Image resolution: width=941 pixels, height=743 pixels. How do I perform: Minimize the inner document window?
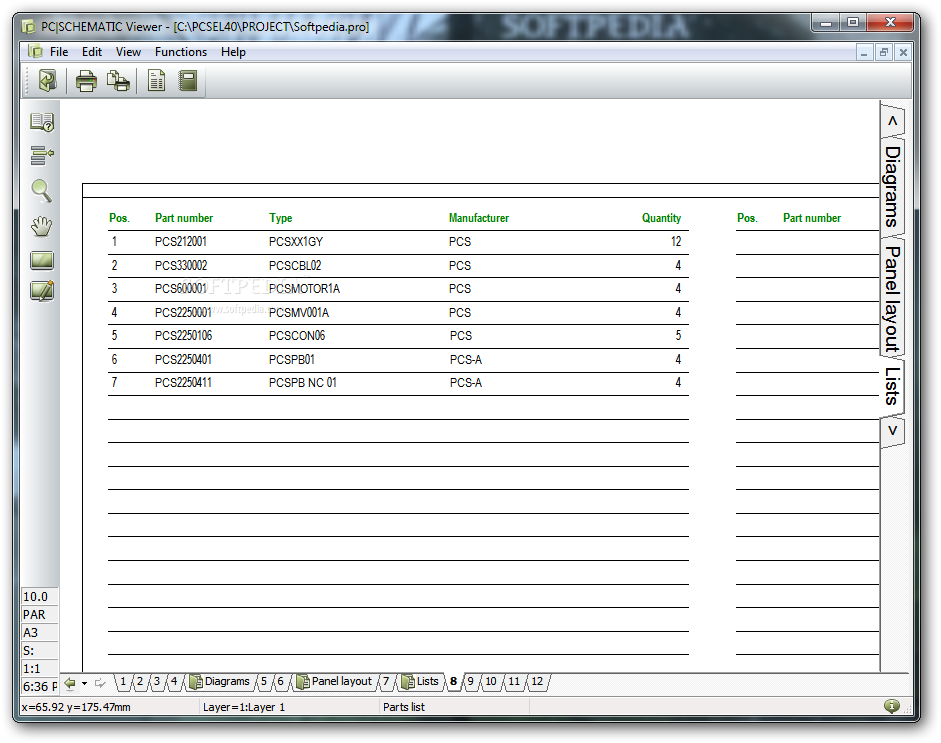click(x=864, y=52)
